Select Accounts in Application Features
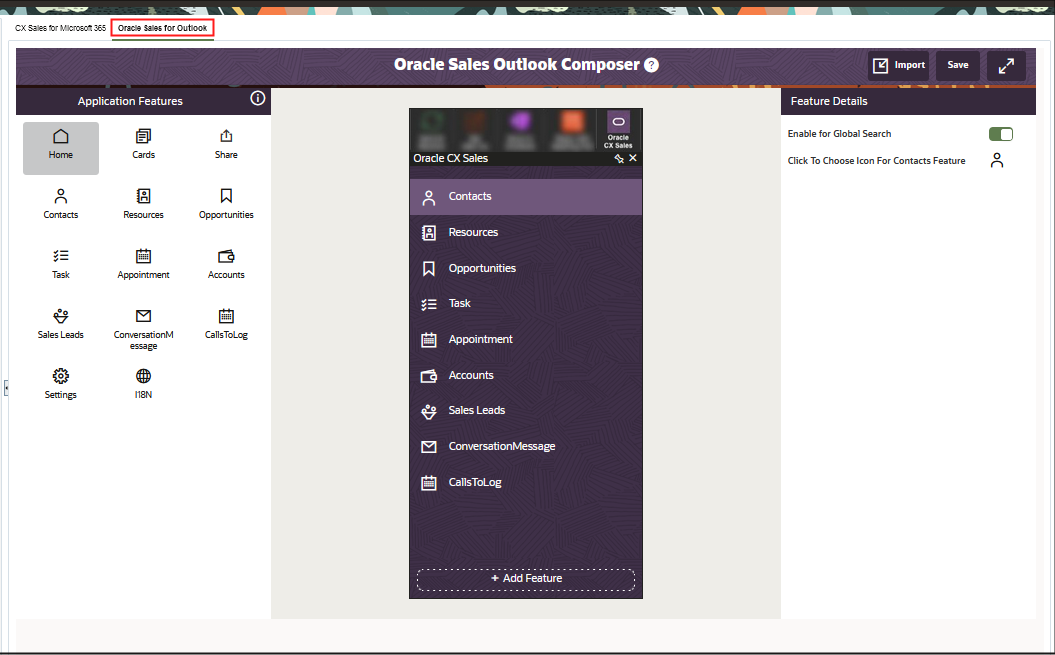Image resolution: width=1055 pixels, height=655 pixels. pyautogui.click(x=226, y=265)
